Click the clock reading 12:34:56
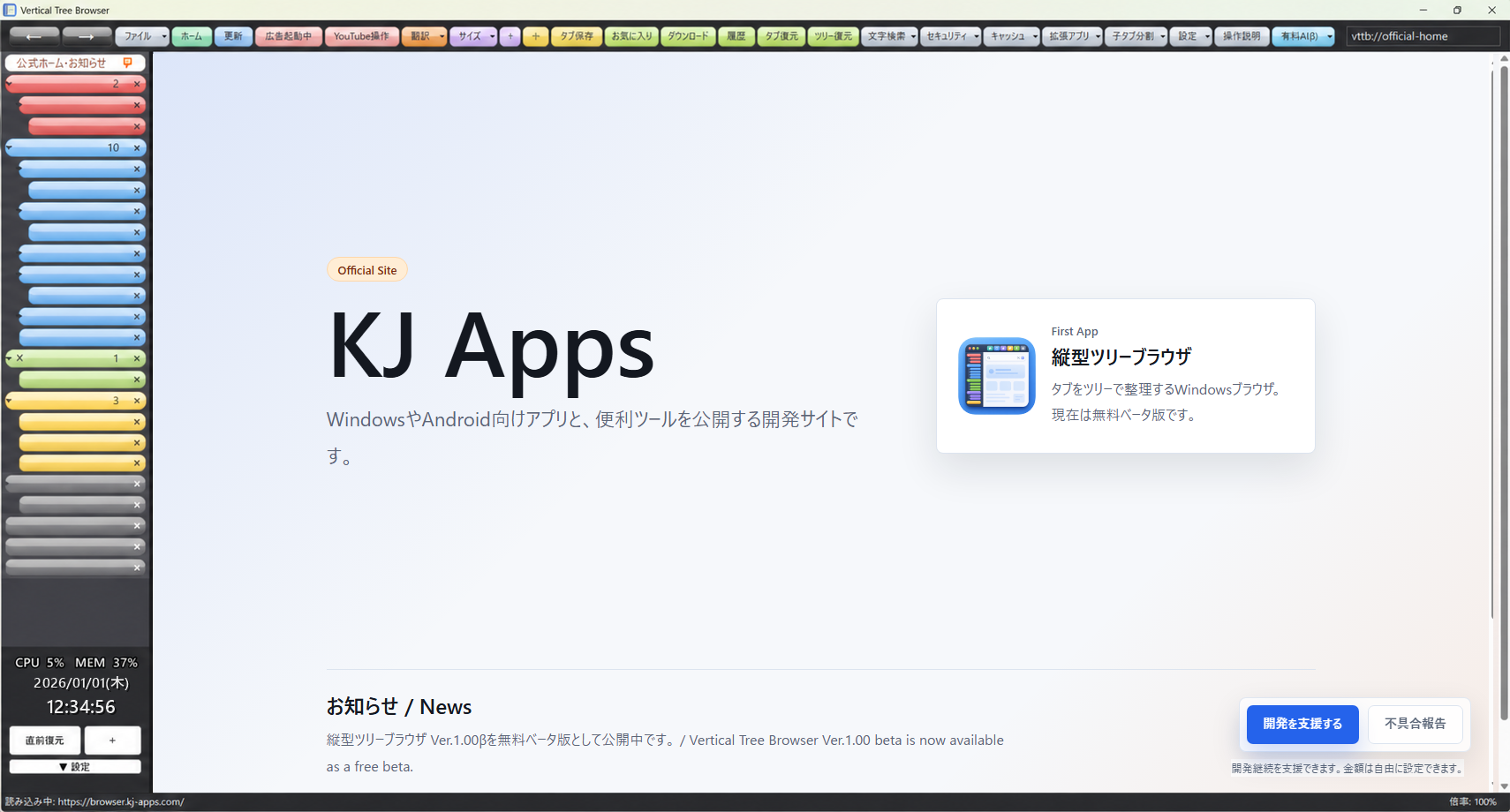 [x=81, y=707]
